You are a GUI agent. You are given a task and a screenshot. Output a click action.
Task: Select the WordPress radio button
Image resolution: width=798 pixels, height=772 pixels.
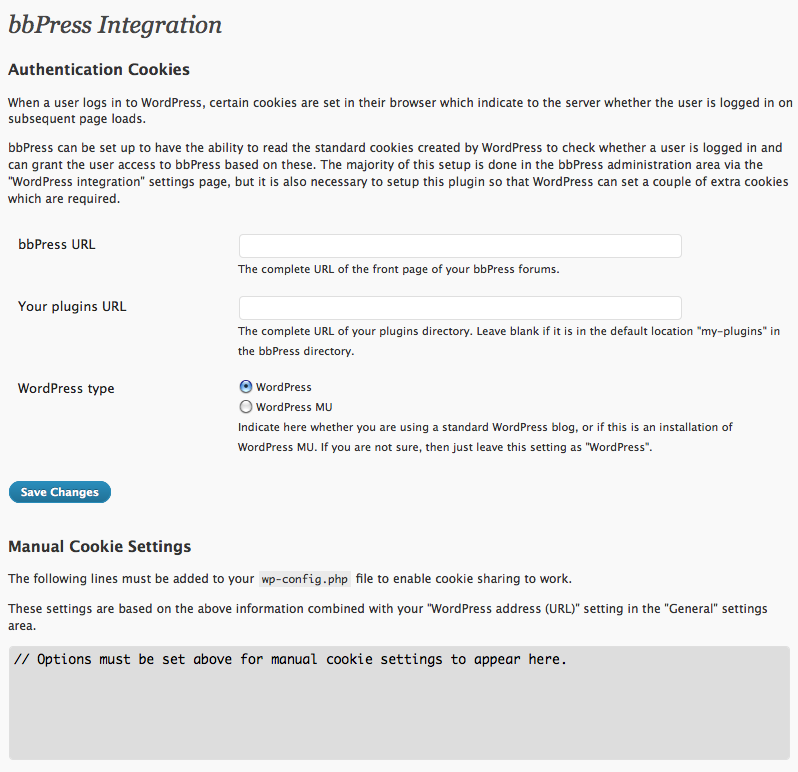(246, 387)
